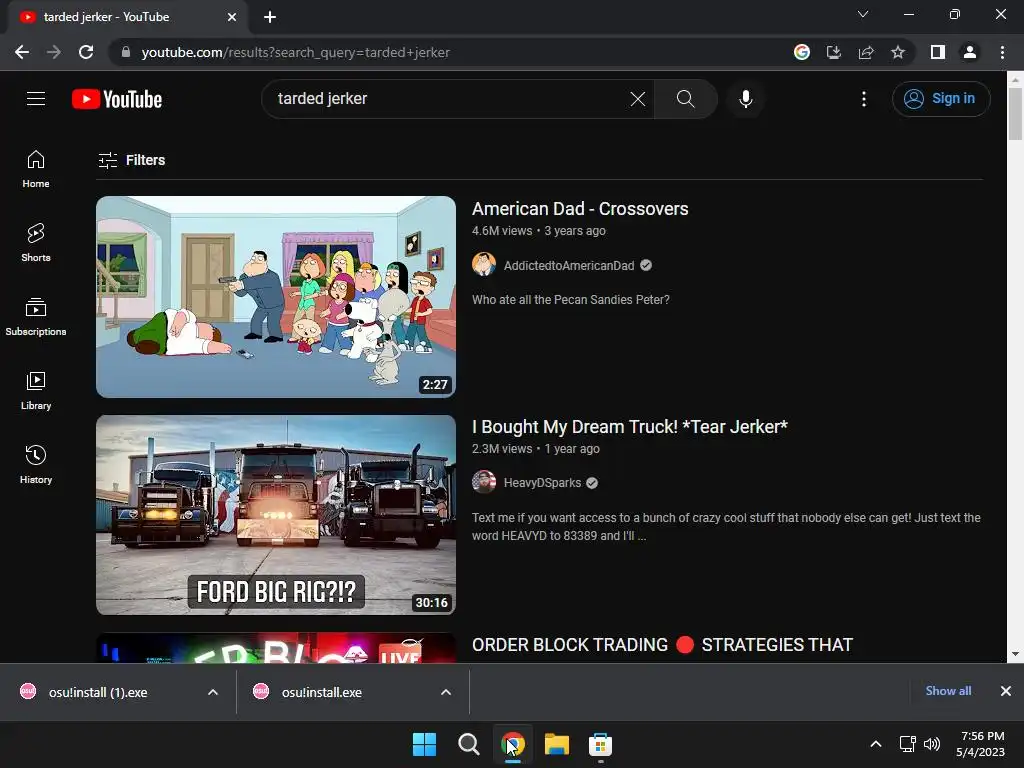This screenshot has height=768, width=1024.
Task: Open Library from sidebar
Action: [x=36, y=391]
